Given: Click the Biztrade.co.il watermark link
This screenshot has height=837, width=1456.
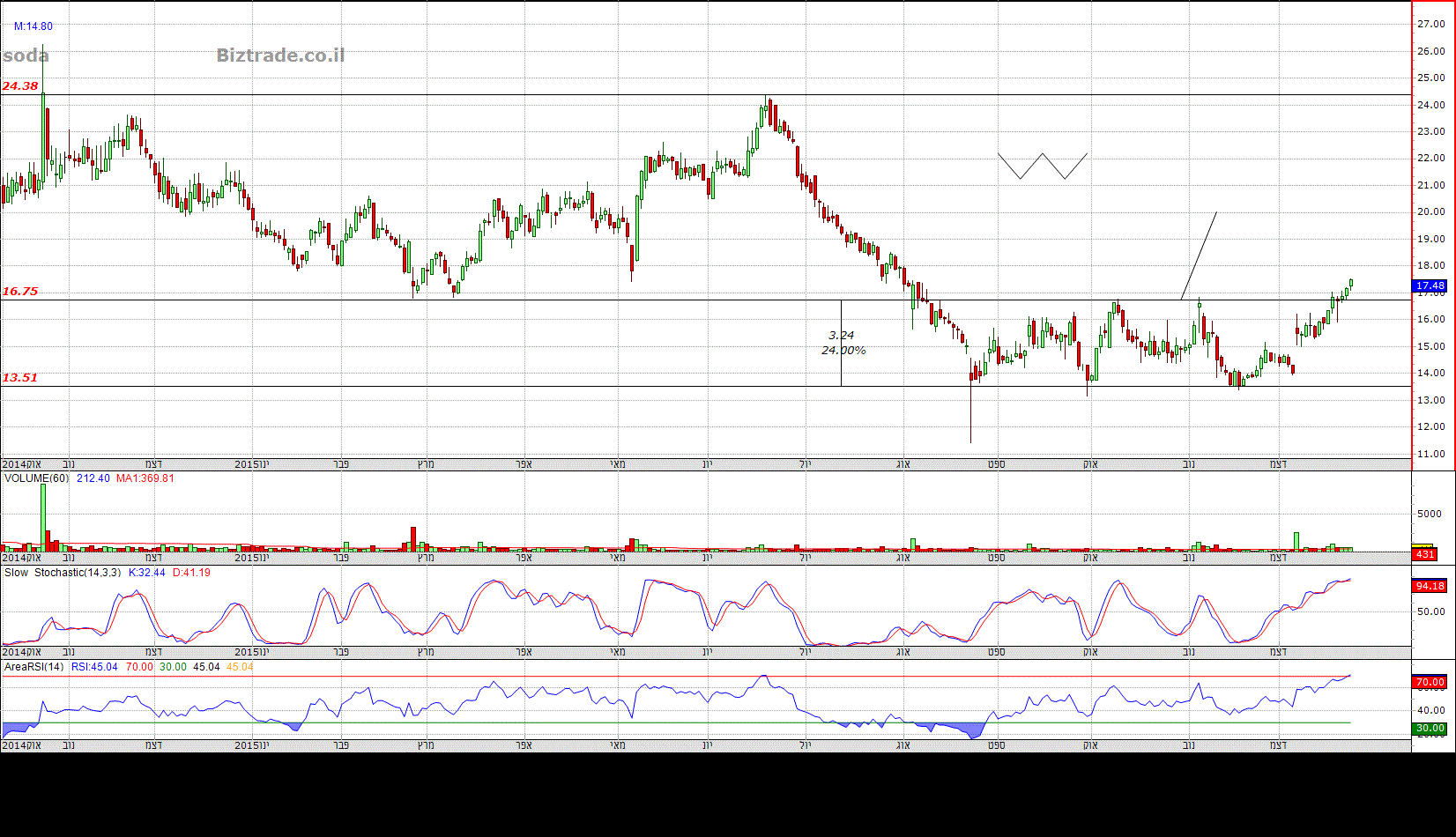Looking at the screenshot, I should tap(280, 56).
